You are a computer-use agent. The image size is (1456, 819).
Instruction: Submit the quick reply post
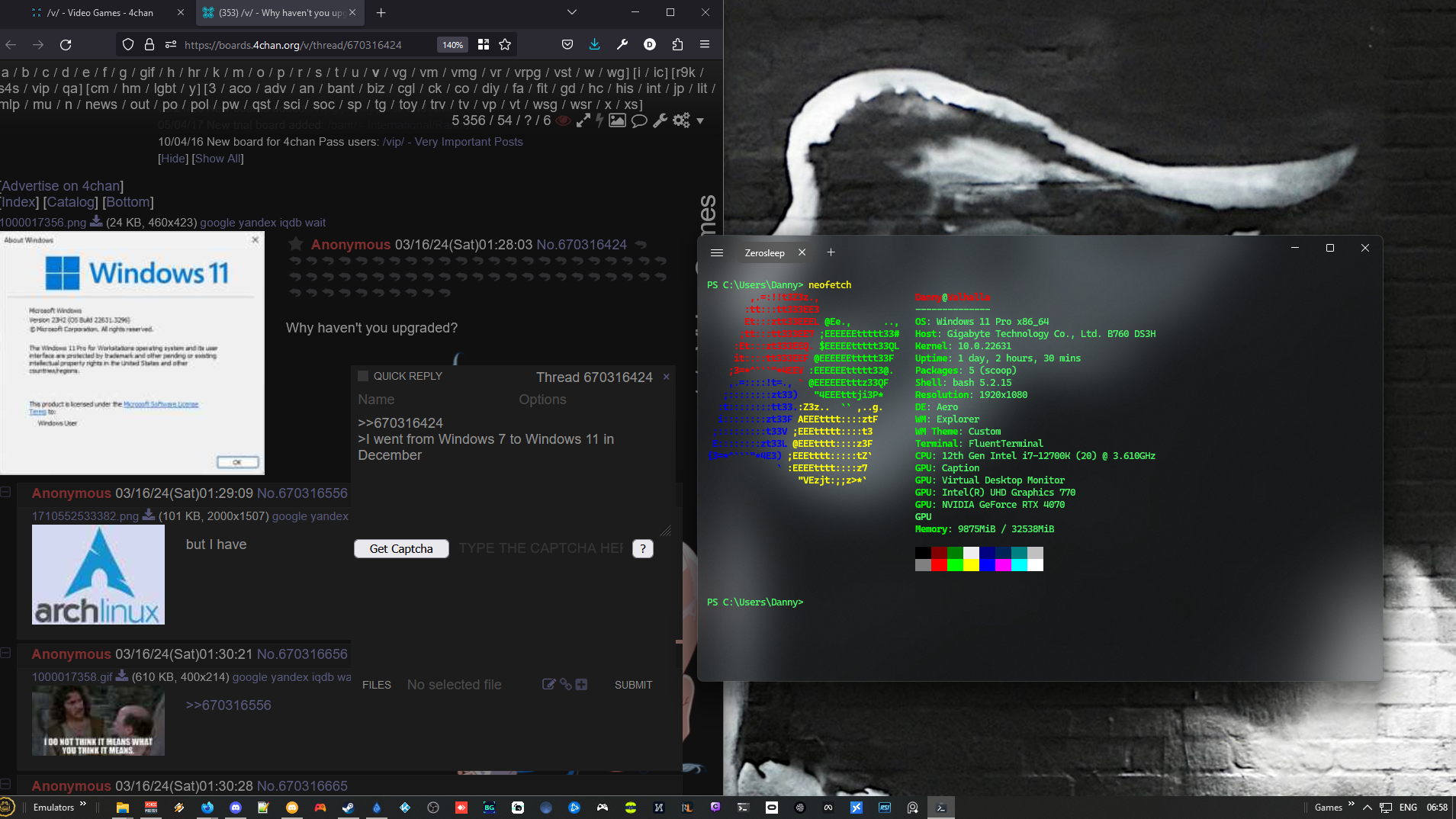pyautogui.click(x=634, y=685)
